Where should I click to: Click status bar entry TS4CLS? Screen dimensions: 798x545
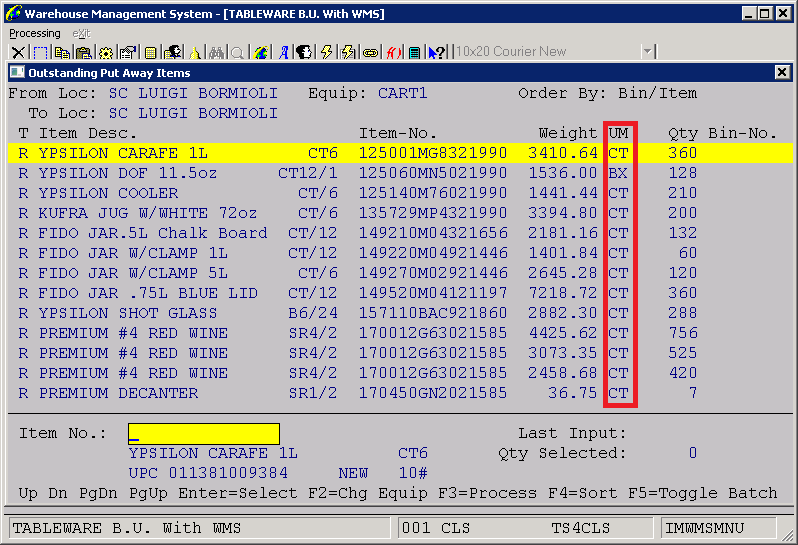581,528
